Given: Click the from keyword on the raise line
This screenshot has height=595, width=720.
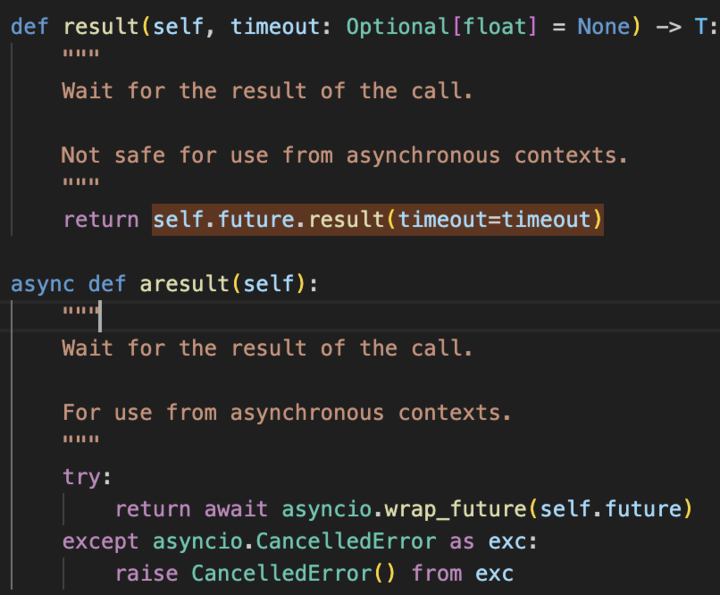Looking at the screenshot, I should click(x=437, y=574).
